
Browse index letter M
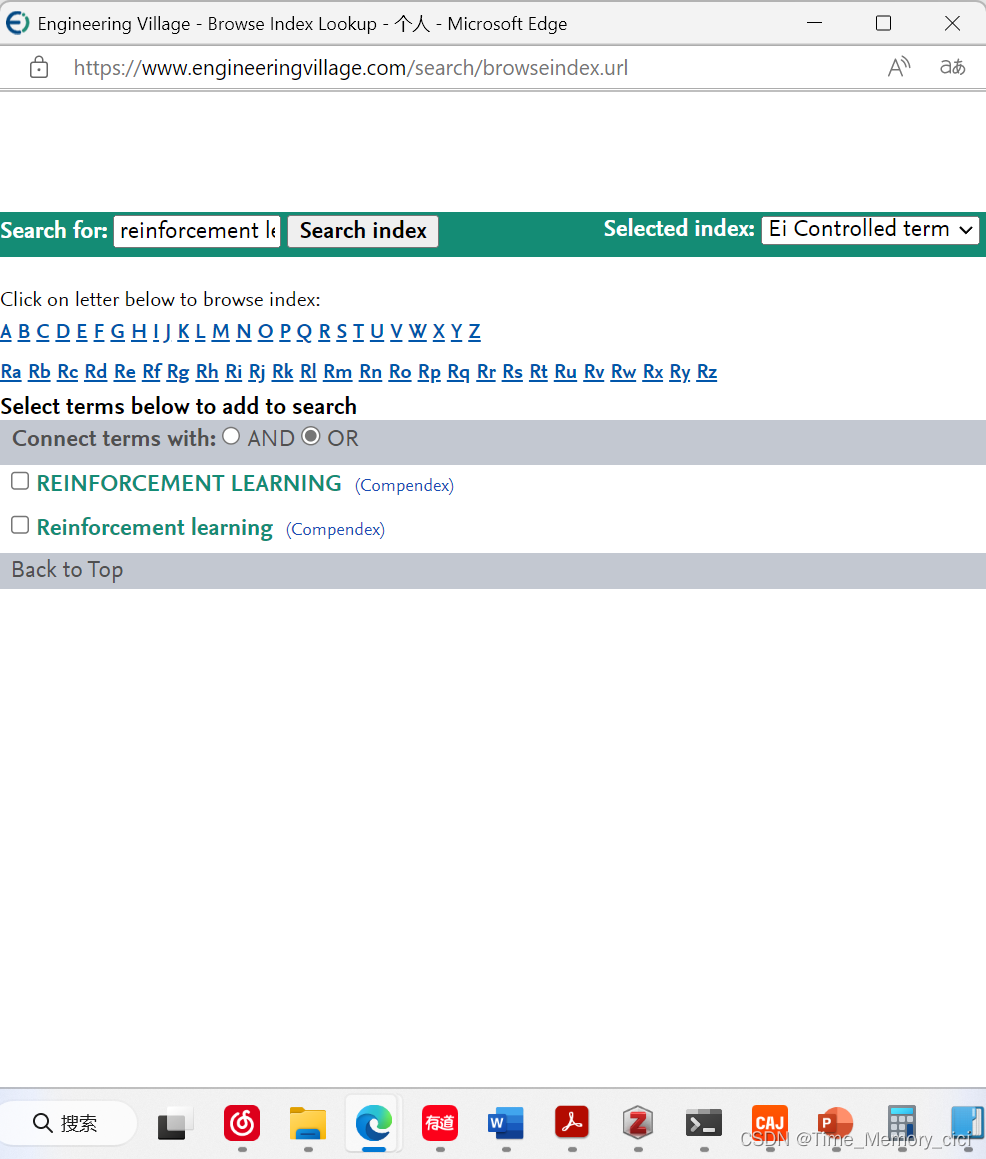220,332
